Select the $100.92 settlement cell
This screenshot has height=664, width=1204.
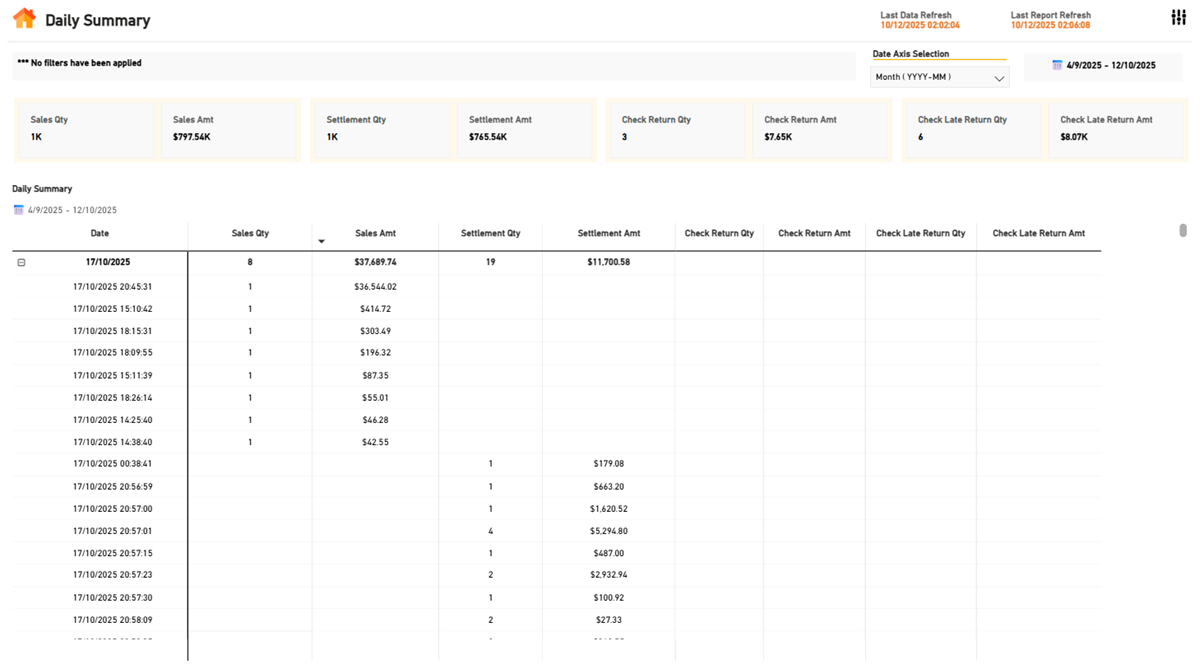[608, 598]
